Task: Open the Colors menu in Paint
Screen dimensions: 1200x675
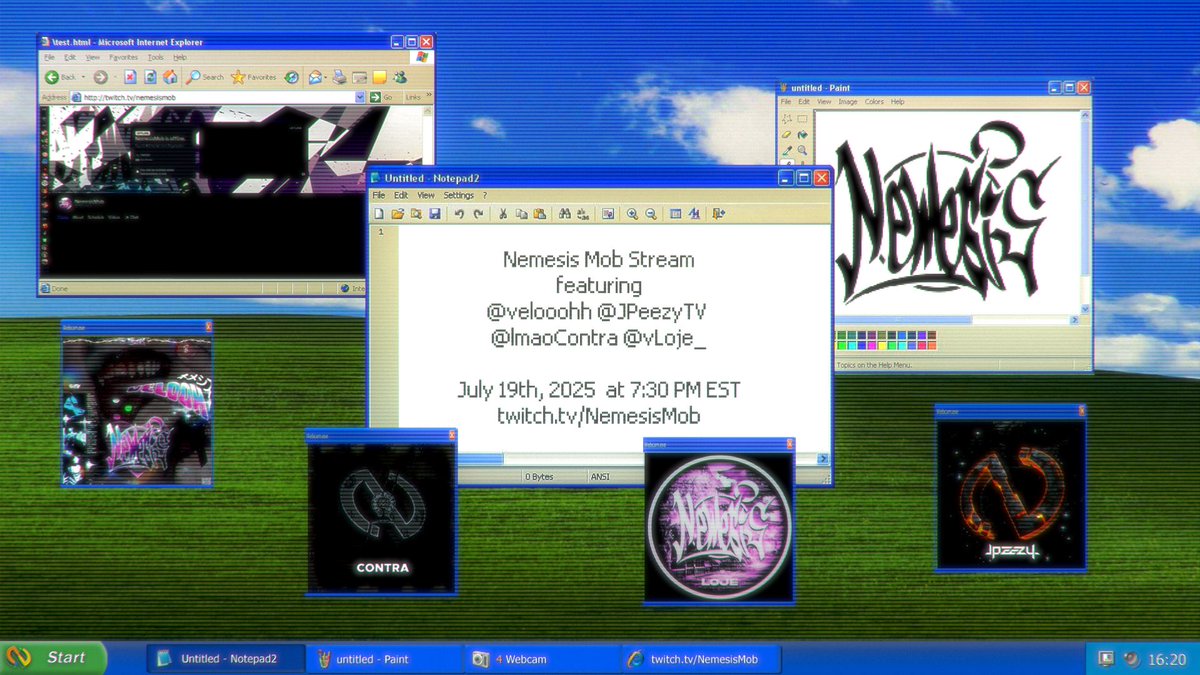Action: pyautogui.click(x=874, y=102)
